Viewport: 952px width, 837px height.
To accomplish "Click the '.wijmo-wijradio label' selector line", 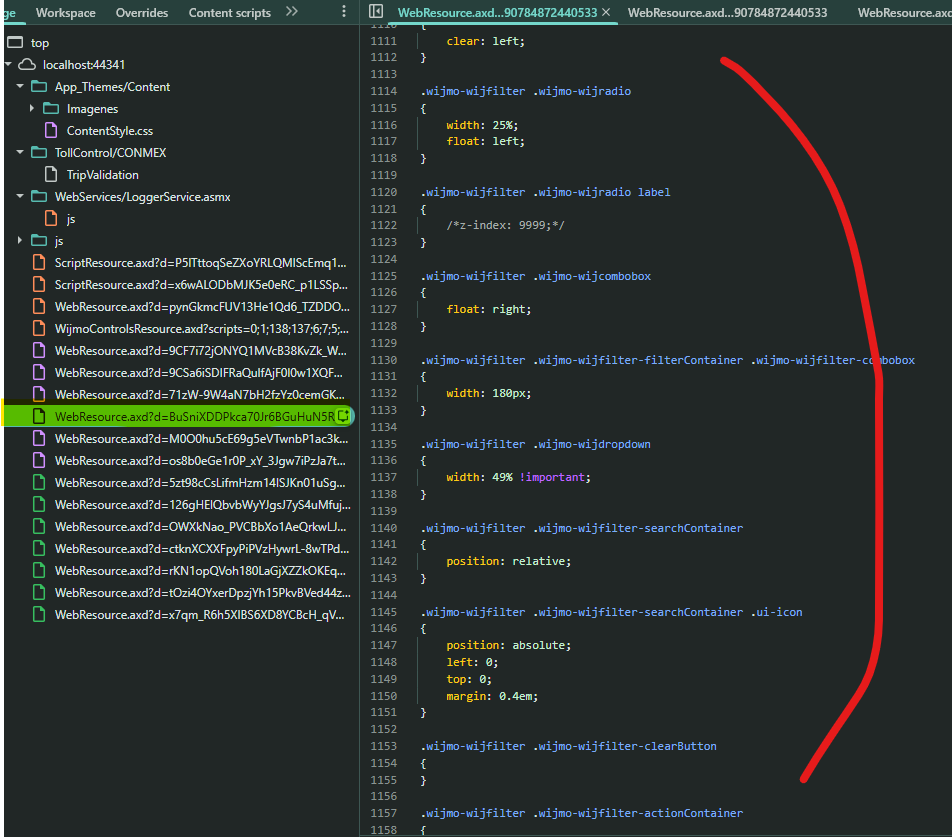I will (x=545, y=192).
